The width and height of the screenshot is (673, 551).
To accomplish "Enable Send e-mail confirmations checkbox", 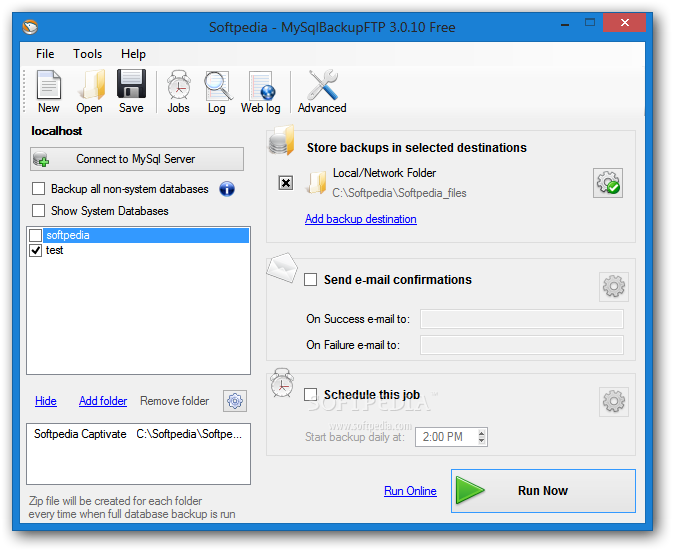I will [x=310, y=280].
